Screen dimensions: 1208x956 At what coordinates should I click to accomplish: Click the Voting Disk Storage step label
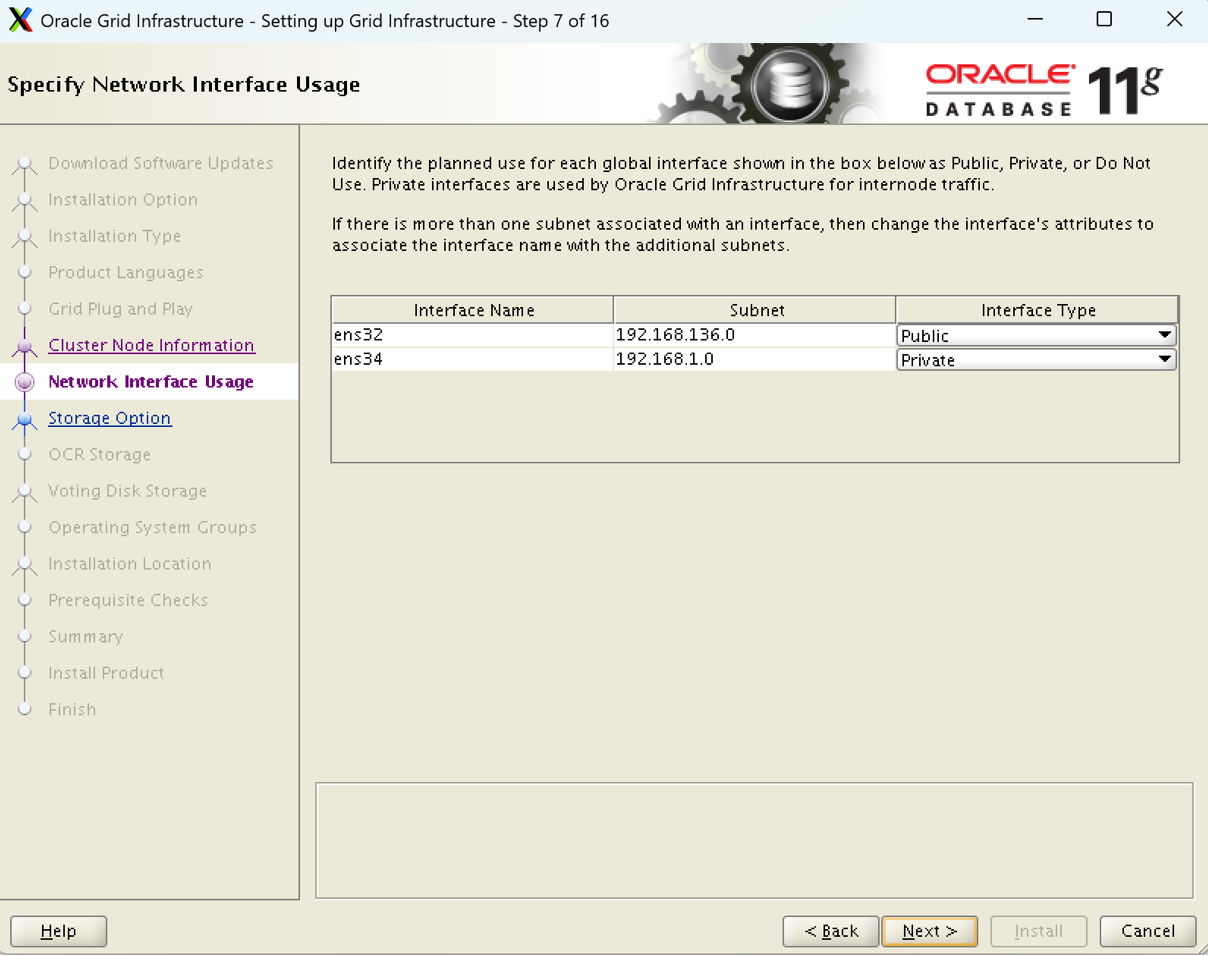[128, 491]
